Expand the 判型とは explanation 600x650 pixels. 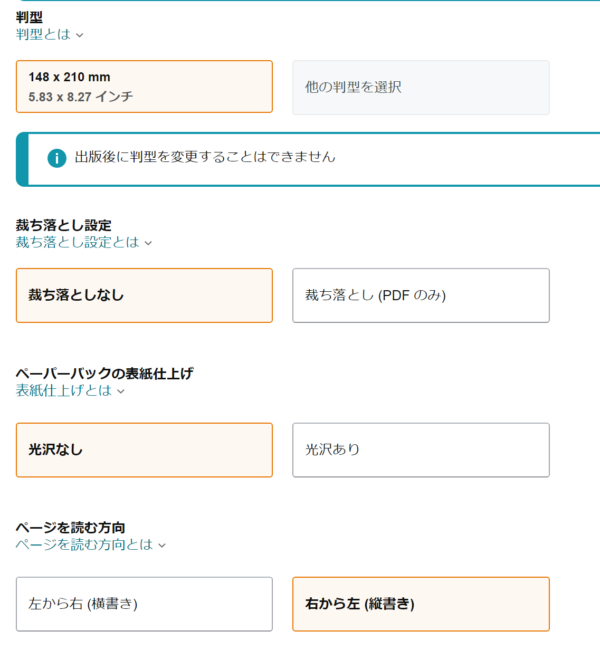pyautogui.click(x=44, y=34)
